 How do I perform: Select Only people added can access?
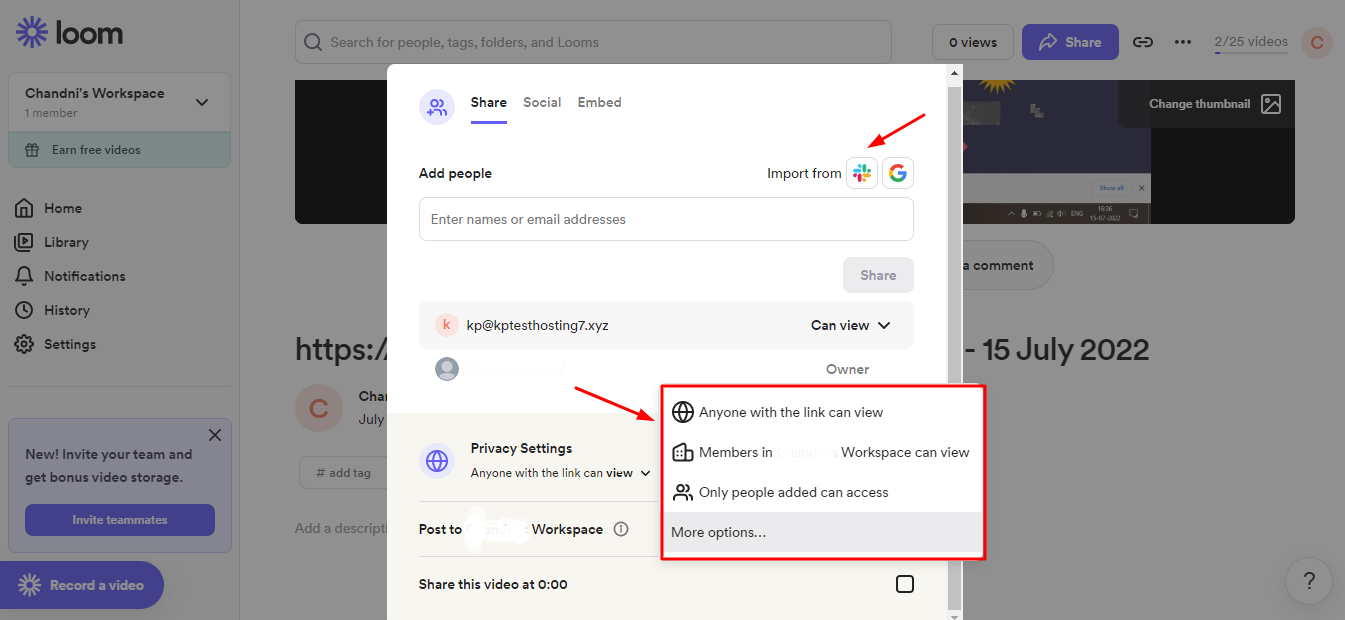click(793, 492)
